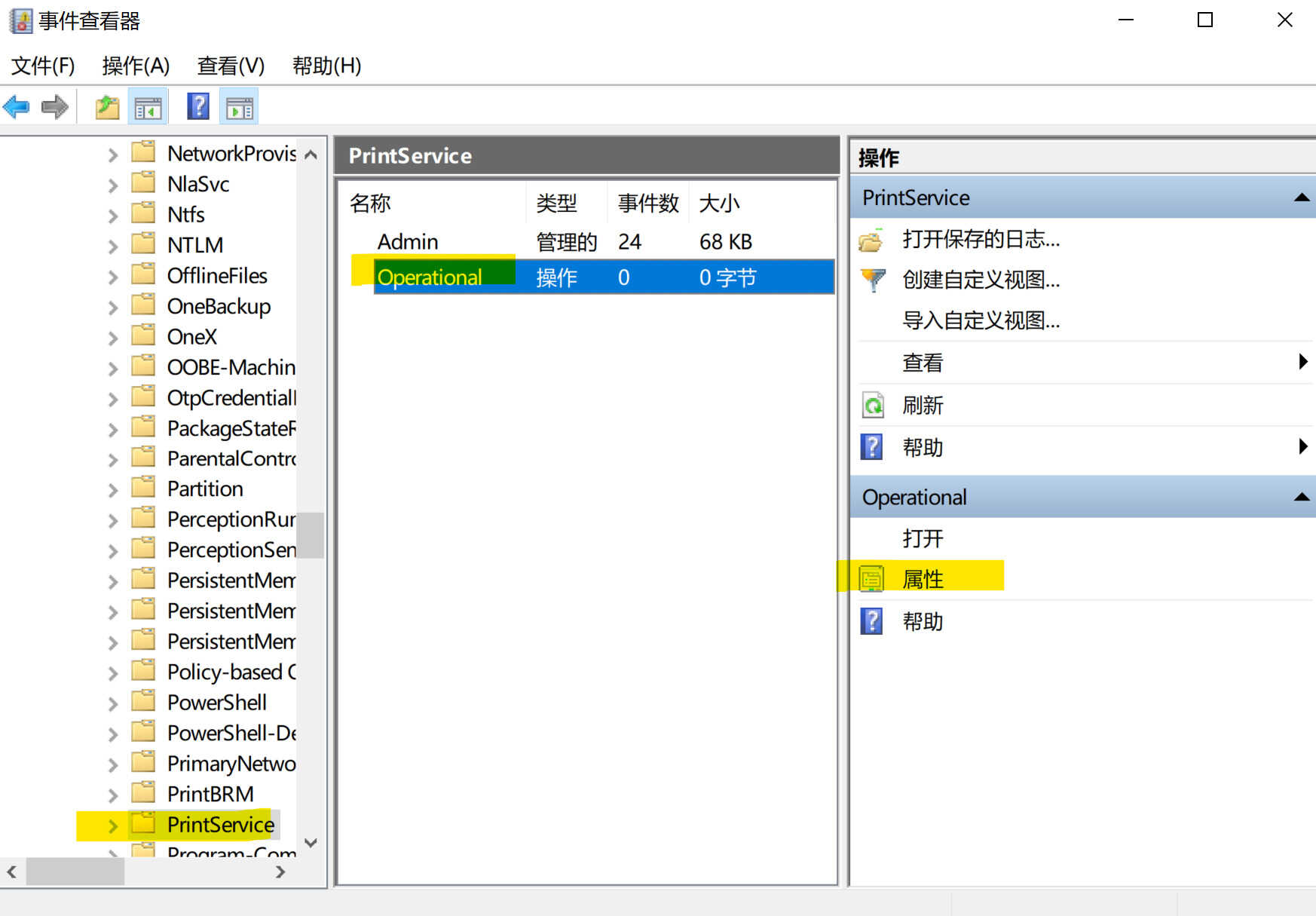
Task: Expand the PowerShell folder chevron
Action: [x=113, y=703]
